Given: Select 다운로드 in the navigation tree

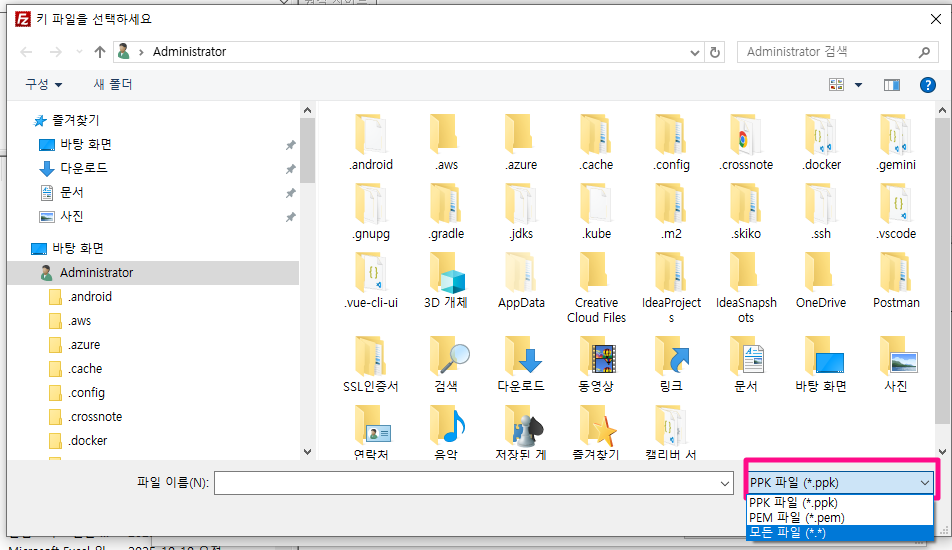Looking at the screenshot, I should (84, 168).
